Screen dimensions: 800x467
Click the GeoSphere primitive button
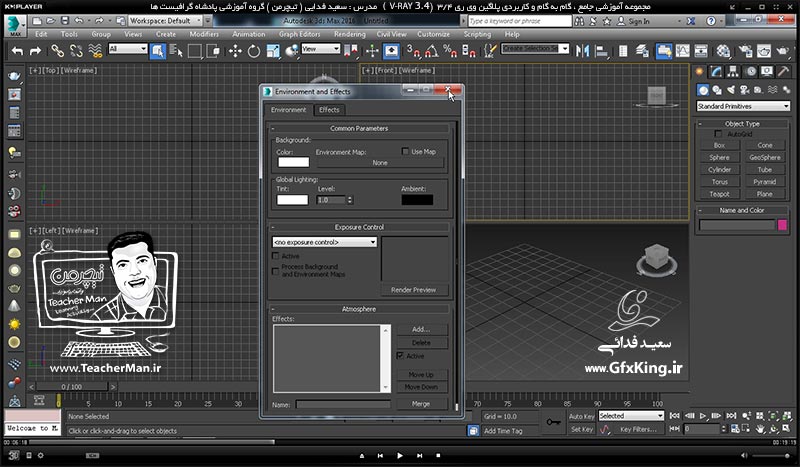765,157
